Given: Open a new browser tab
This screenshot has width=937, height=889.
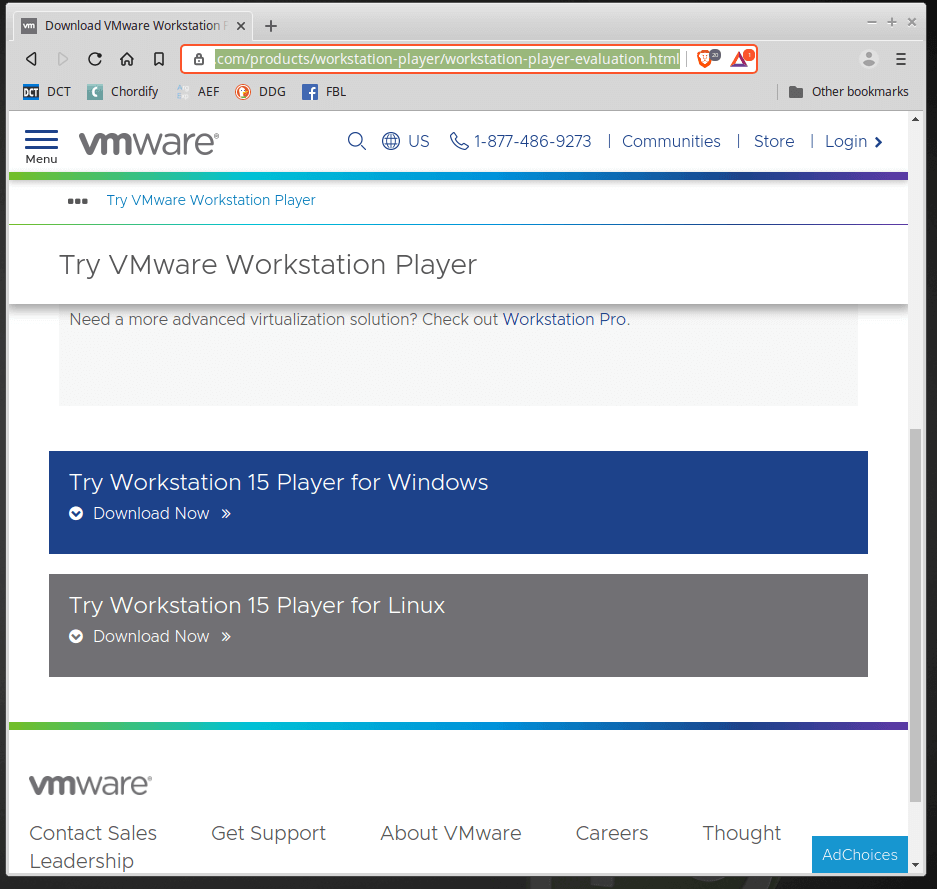Looking at the screenshot, I should point(271,25).
